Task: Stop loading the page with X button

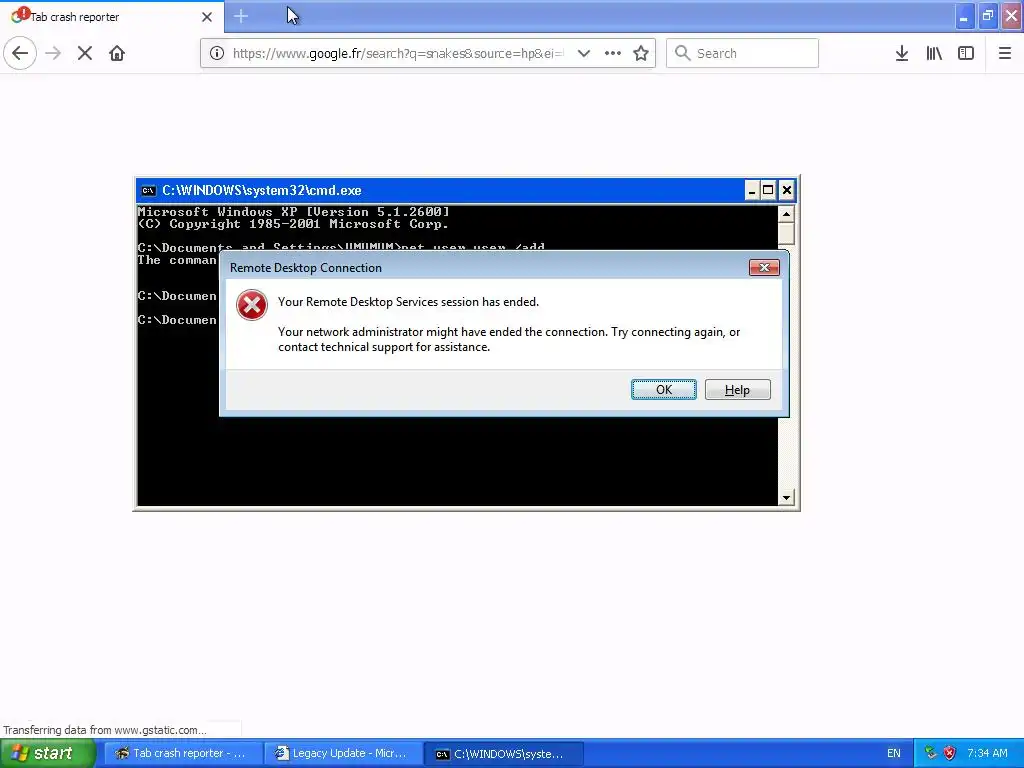Action: 85,53
